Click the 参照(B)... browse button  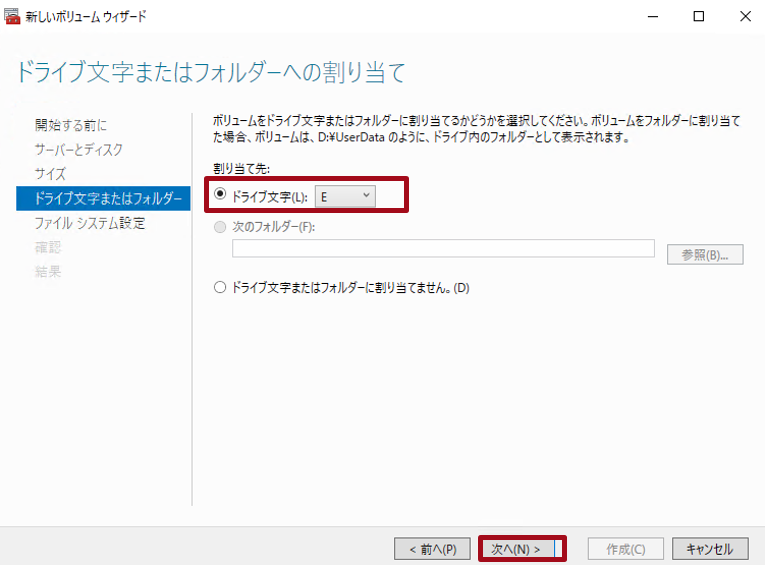[705, 254]
